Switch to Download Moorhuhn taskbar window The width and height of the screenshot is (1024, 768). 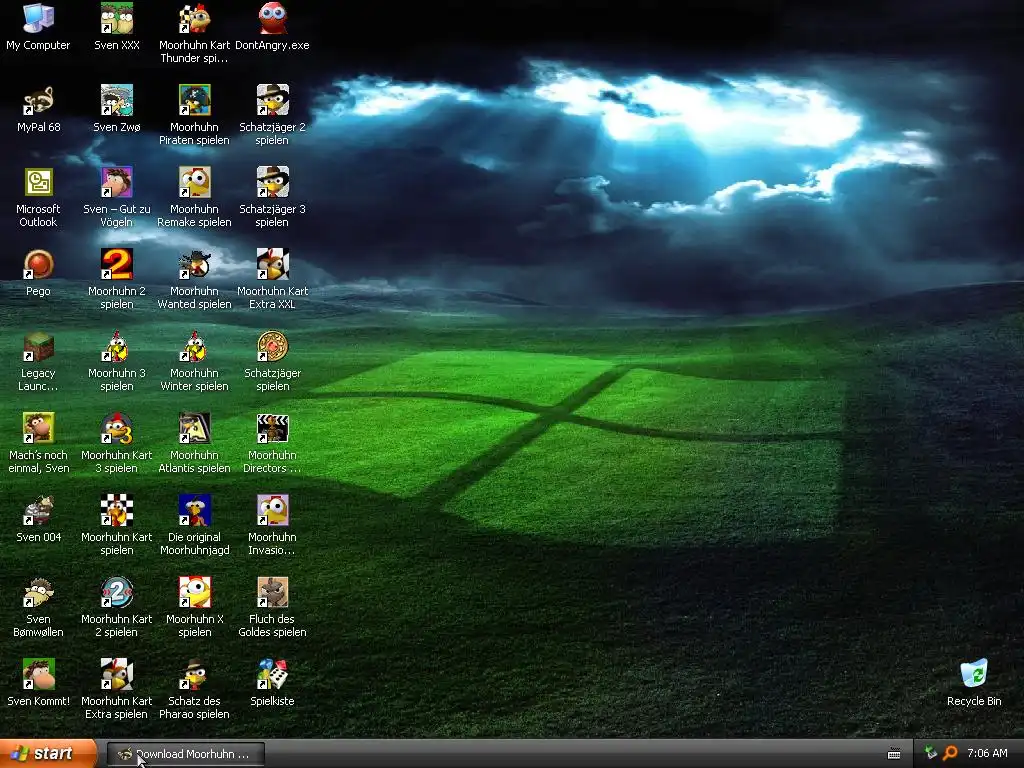coord(186,754)
